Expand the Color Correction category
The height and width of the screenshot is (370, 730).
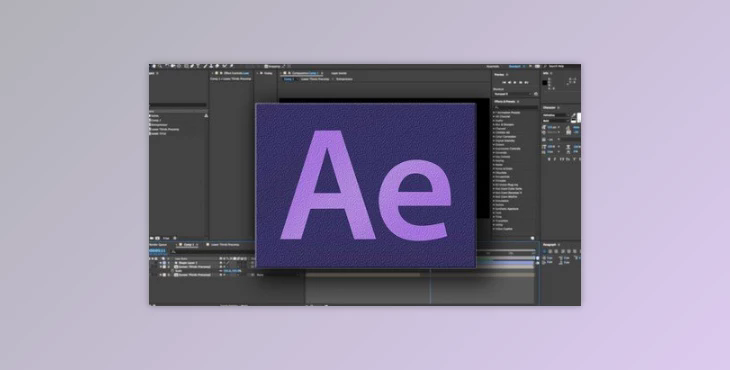[x=494, y=137]
